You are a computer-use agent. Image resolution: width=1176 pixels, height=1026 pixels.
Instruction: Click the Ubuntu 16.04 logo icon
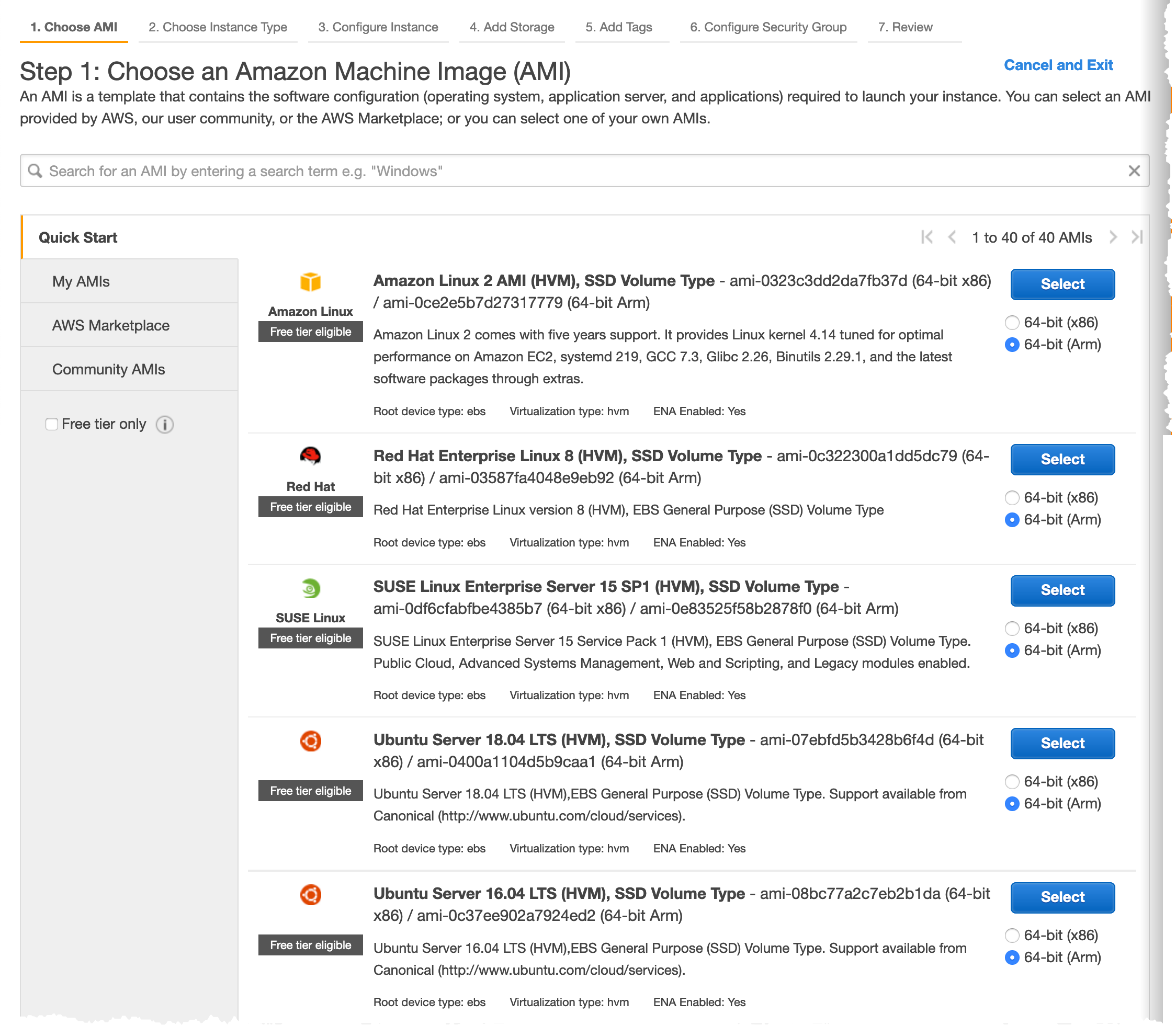click(x=310, y=894)
